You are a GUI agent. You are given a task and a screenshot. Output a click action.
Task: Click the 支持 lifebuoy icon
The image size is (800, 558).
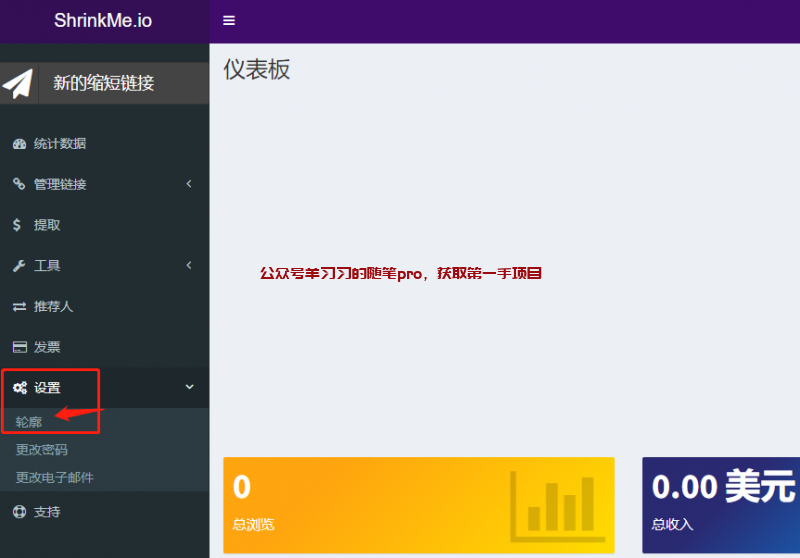click(x=19, y=512)
